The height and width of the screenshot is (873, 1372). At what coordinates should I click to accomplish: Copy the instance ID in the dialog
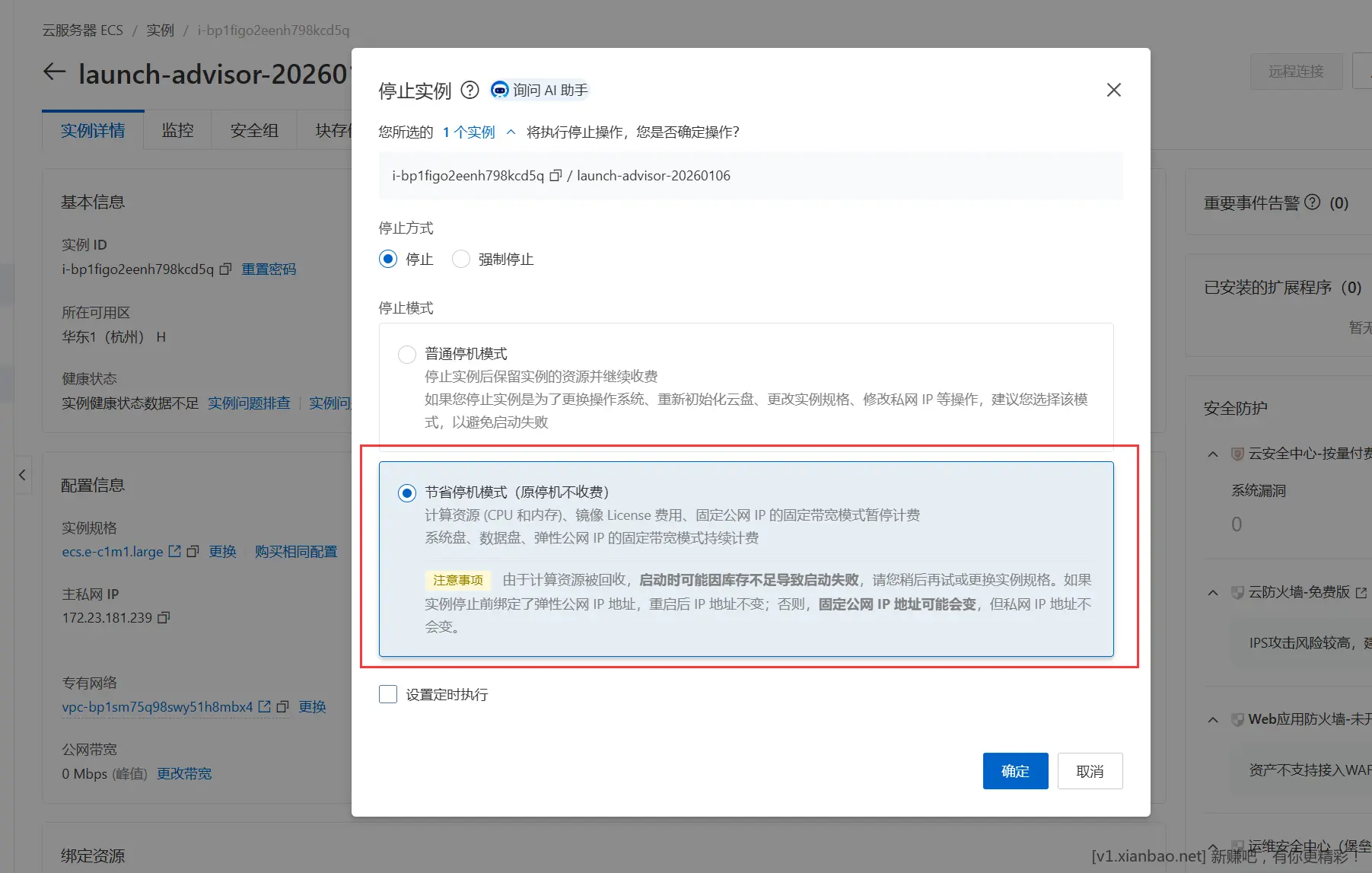click(x=555, y=175)
